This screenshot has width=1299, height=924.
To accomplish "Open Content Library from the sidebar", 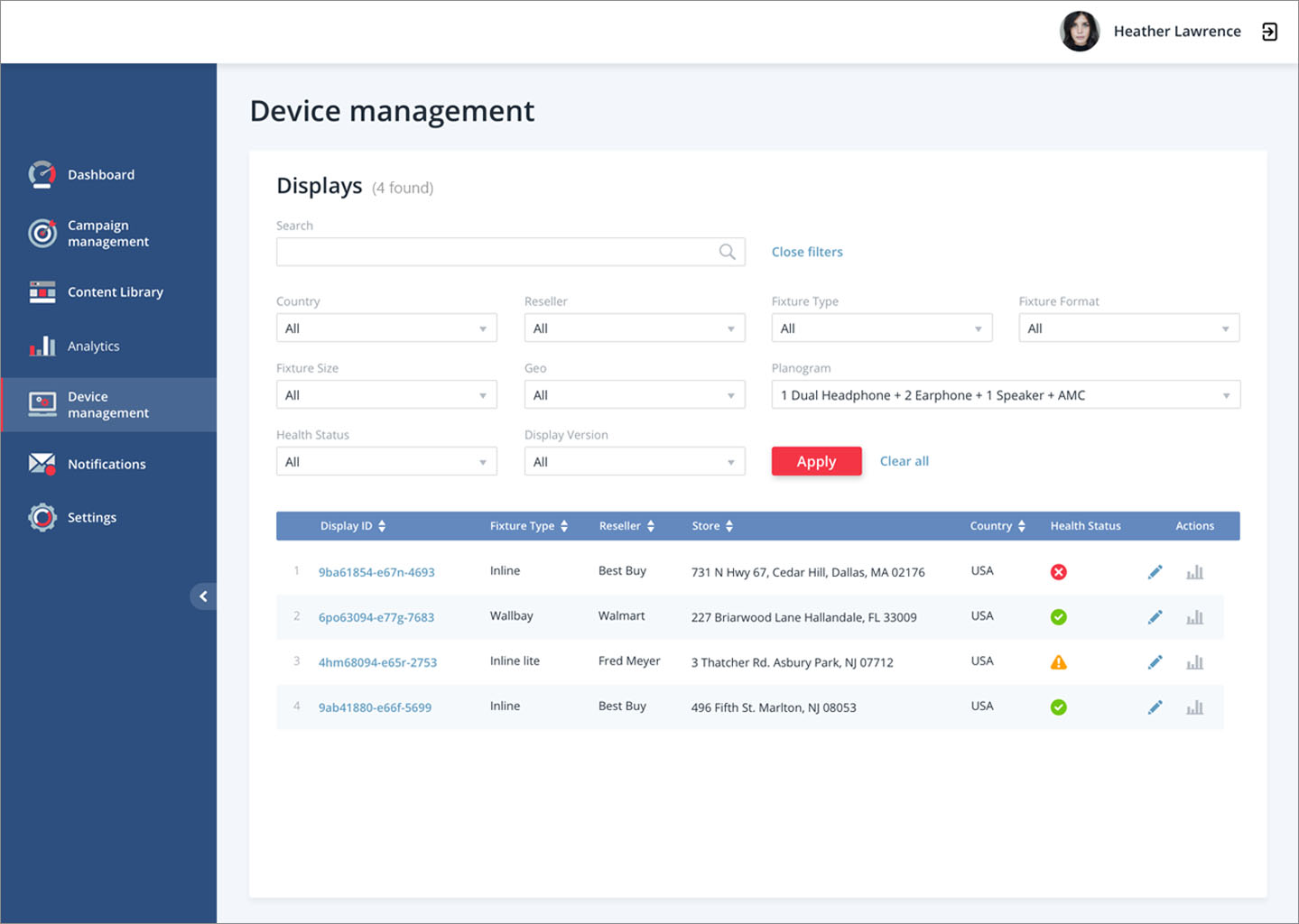I will point(115,292).
